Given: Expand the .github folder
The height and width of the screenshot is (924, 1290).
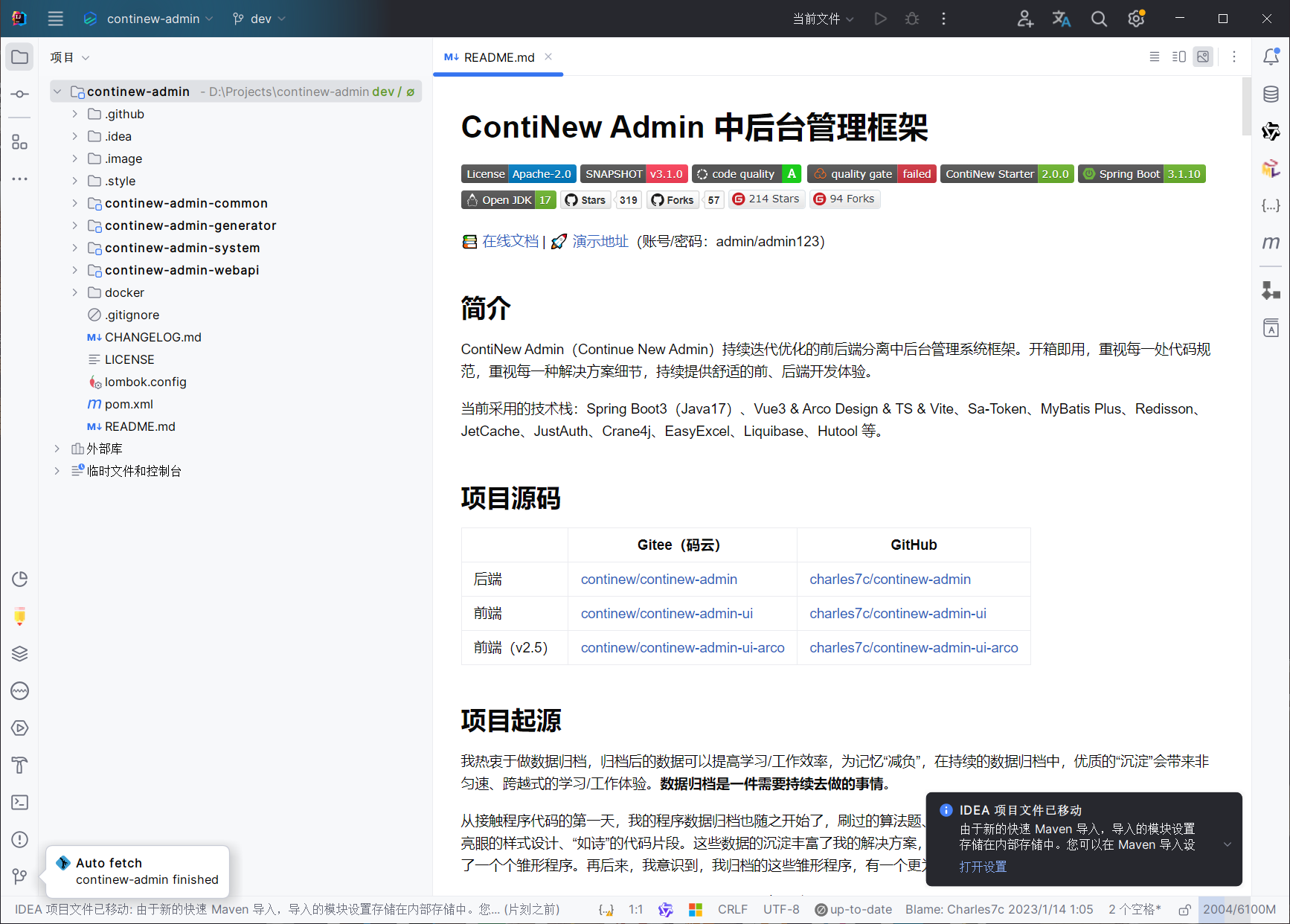Looking at the screenshot, I should tap(74, 114).
